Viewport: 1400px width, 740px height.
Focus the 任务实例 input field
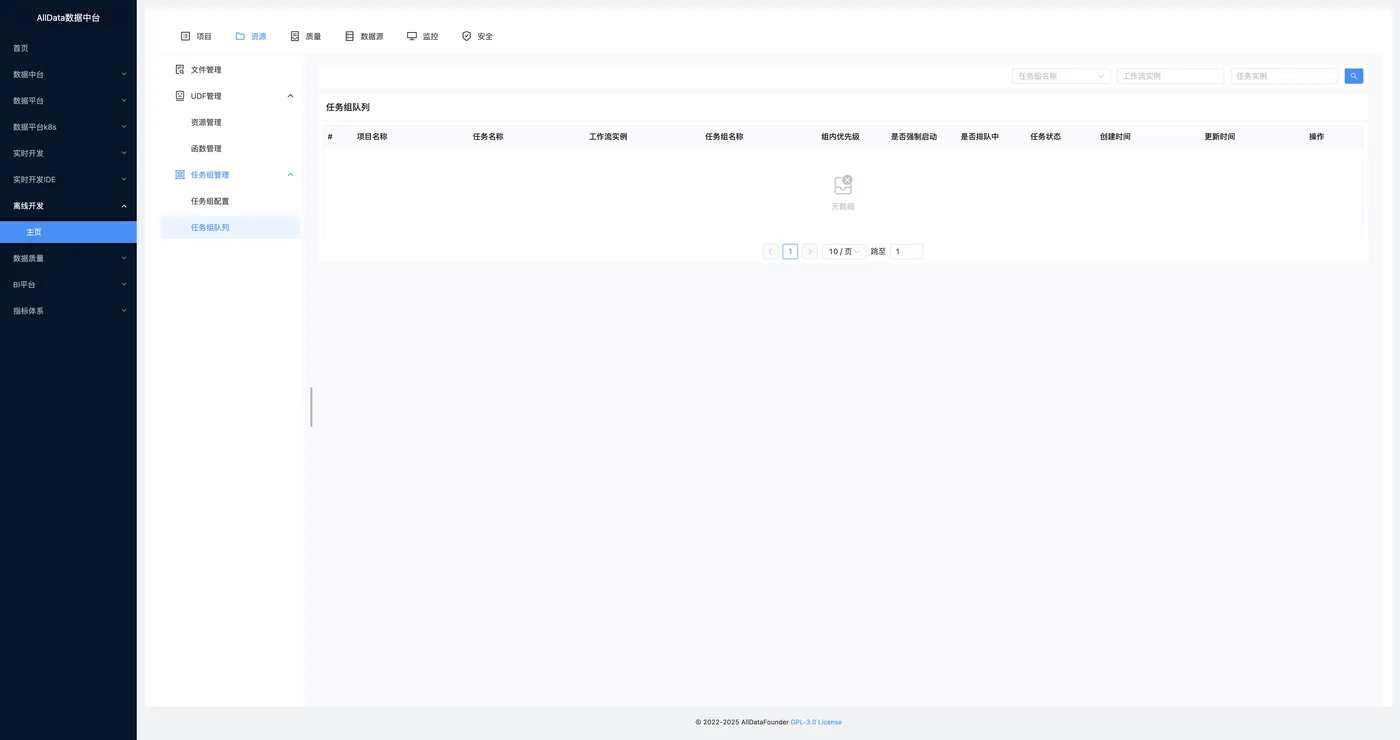tap(1284, 76)
